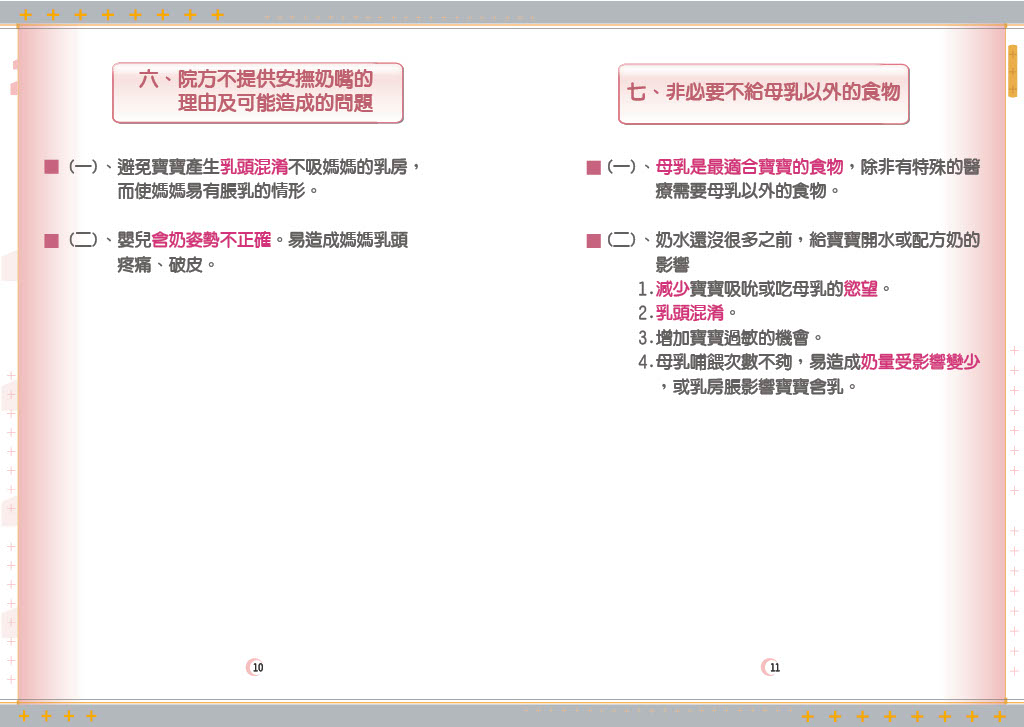
Task: Click the page 10 moon icon
Action: [x=255, y=667]
